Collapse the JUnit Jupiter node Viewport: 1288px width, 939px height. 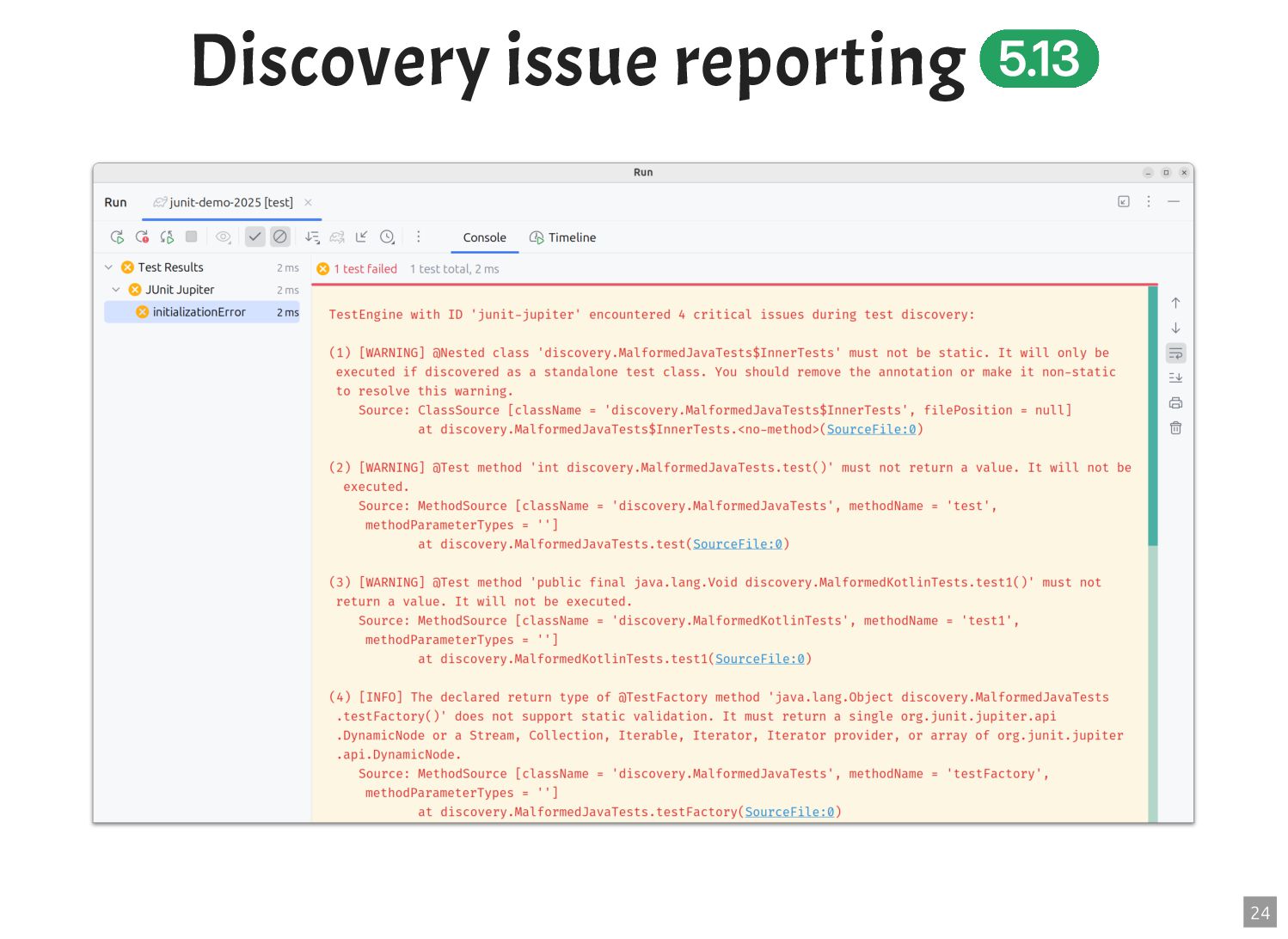click(116, 290)
